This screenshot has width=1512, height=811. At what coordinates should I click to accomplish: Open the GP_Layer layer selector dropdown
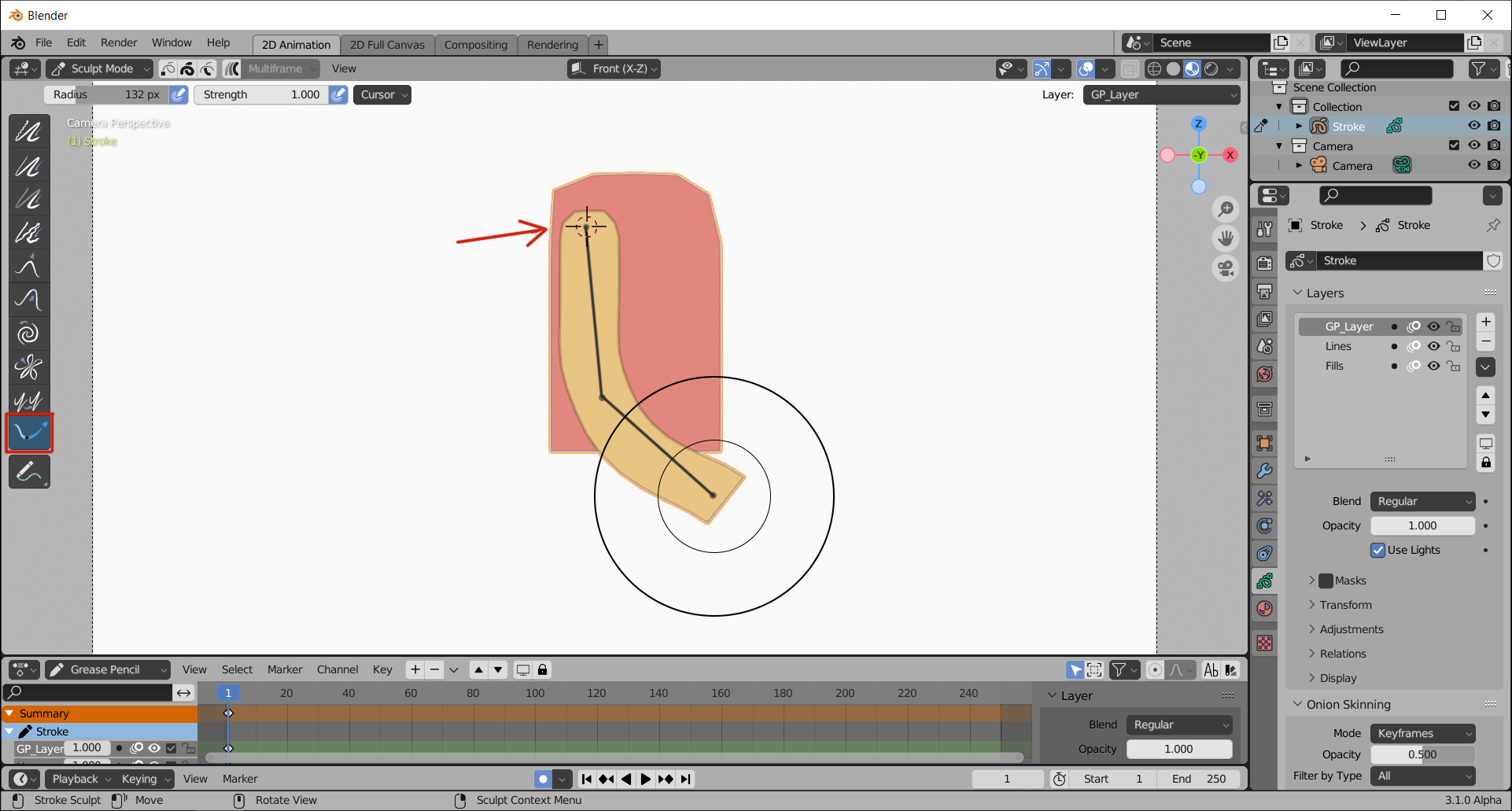(x=1162, y=94)
